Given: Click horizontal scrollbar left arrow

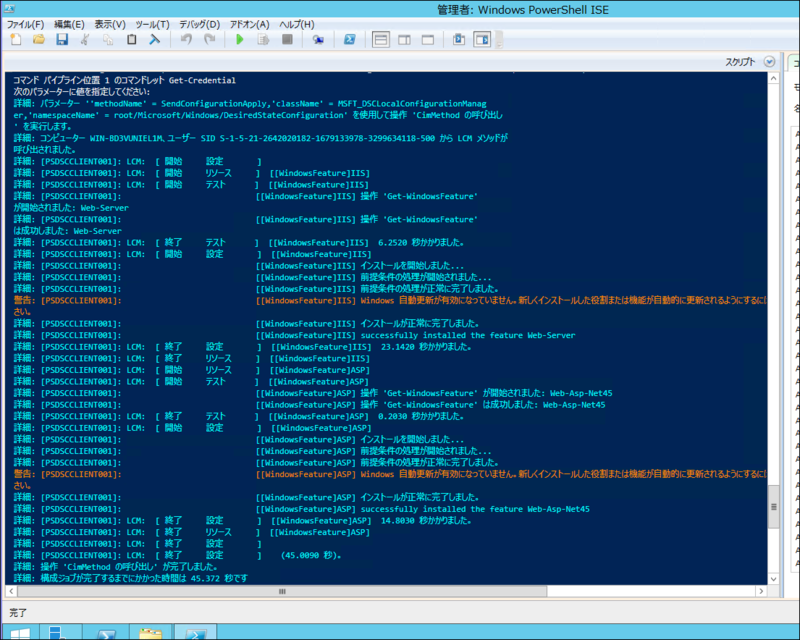Looking at the screenshot, I should (x=11, y=591).
